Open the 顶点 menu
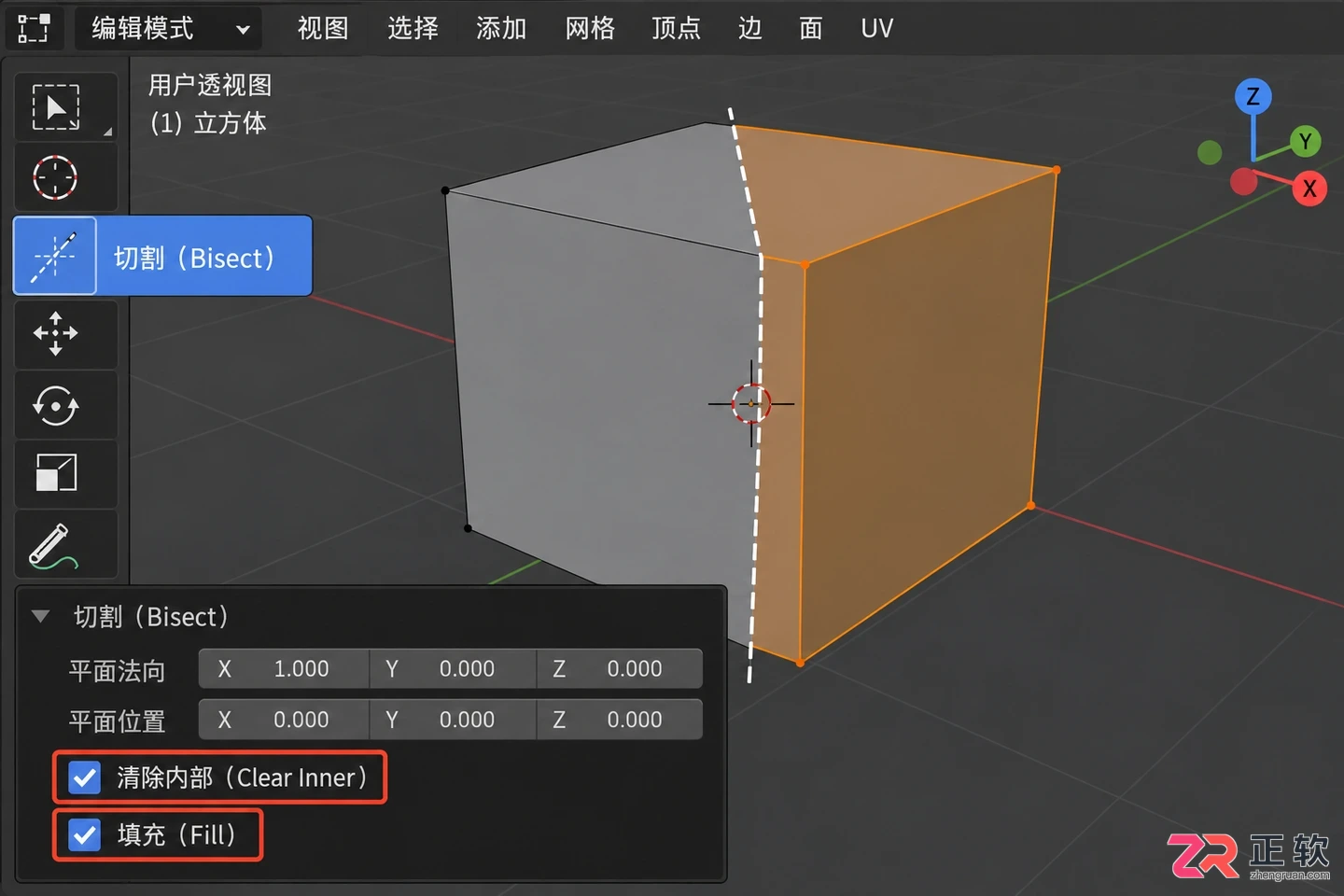Viewport: 1344px width, 896px height. 676,28
